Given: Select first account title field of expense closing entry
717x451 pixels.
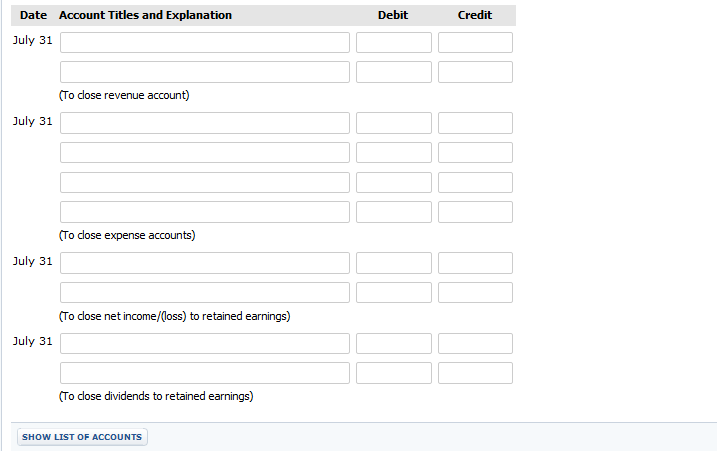Looking at the screenshot, I should tap(205, 123).
